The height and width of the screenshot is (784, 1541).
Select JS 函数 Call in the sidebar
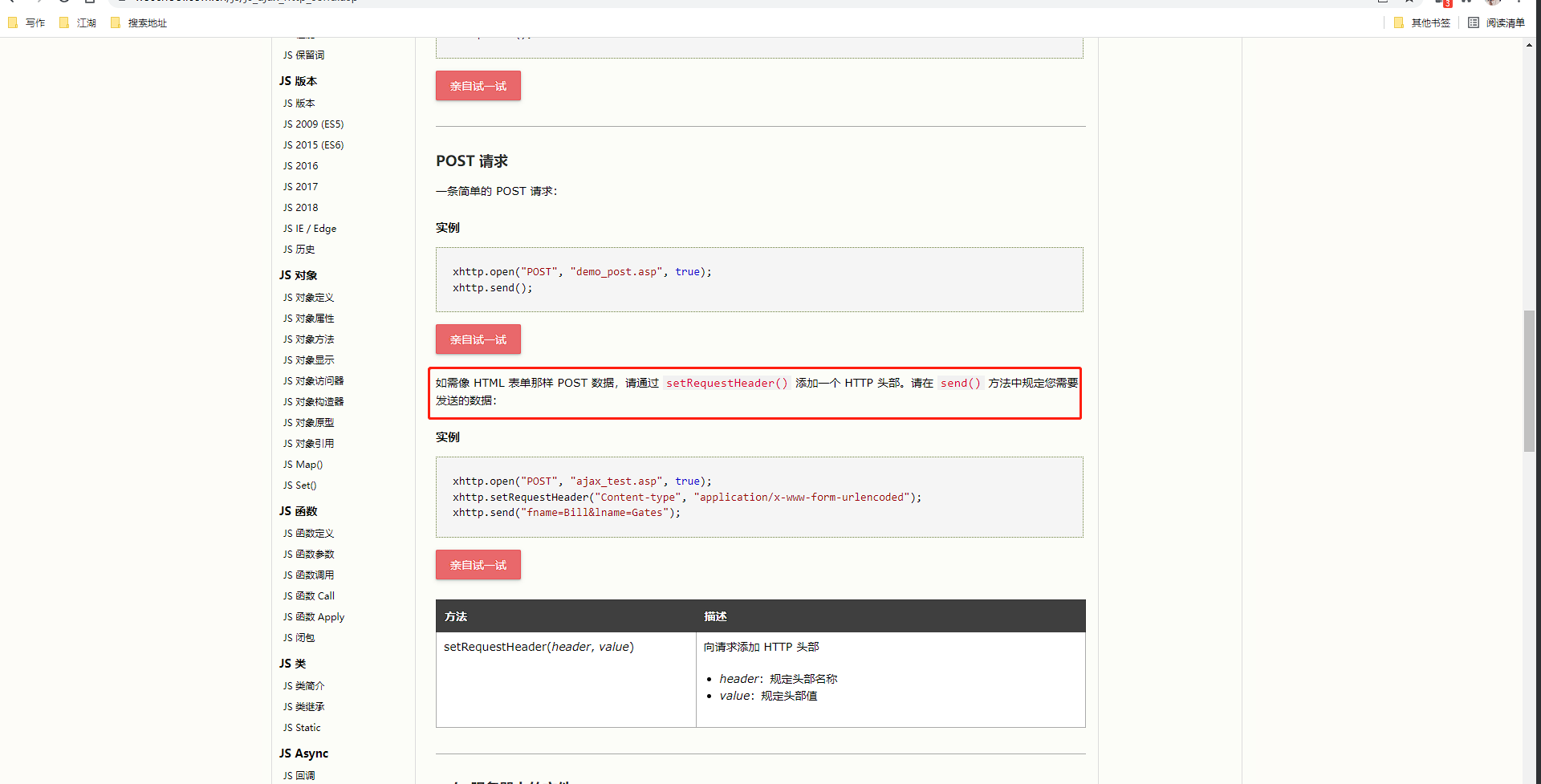pos(309,596)
